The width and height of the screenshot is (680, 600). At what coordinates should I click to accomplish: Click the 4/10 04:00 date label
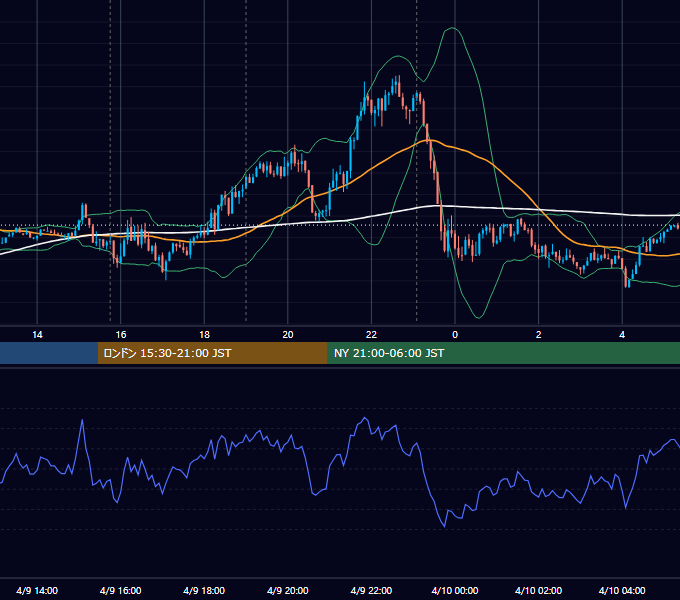coord(622,590)
